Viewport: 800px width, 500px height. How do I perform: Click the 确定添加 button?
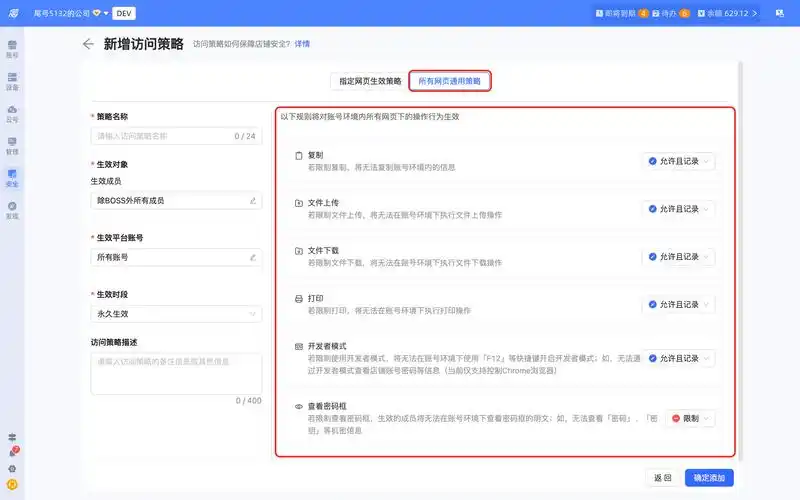(709, 478)
